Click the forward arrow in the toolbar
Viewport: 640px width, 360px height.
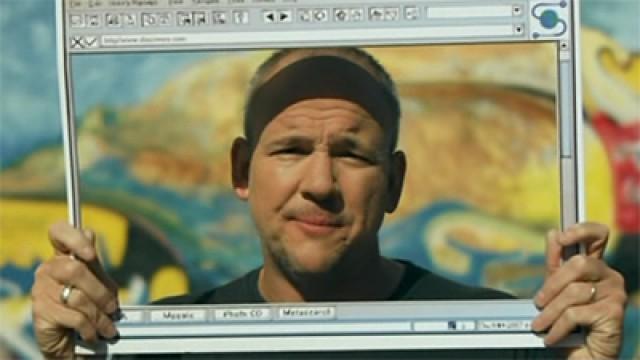click(x=284, y=17)
